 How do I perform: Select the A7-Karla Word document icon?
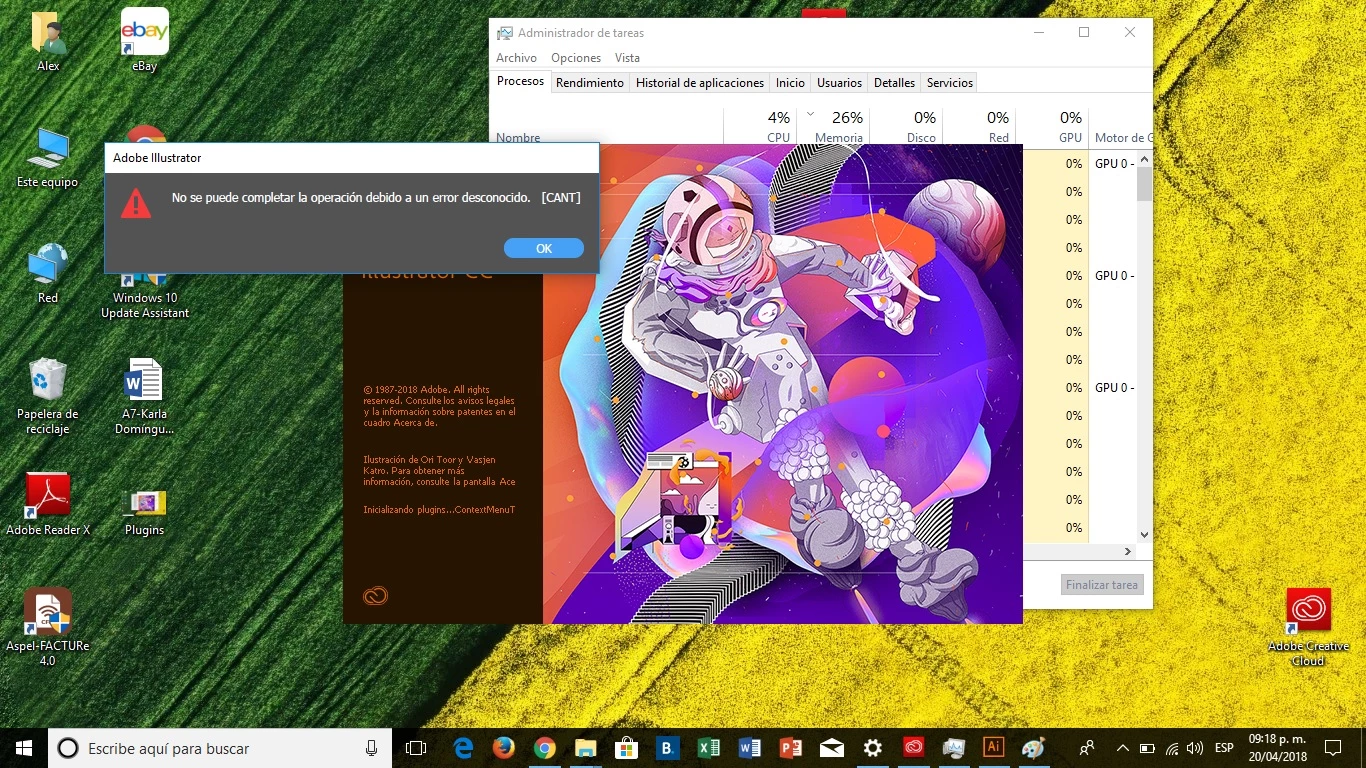click(x=145, y=396)
